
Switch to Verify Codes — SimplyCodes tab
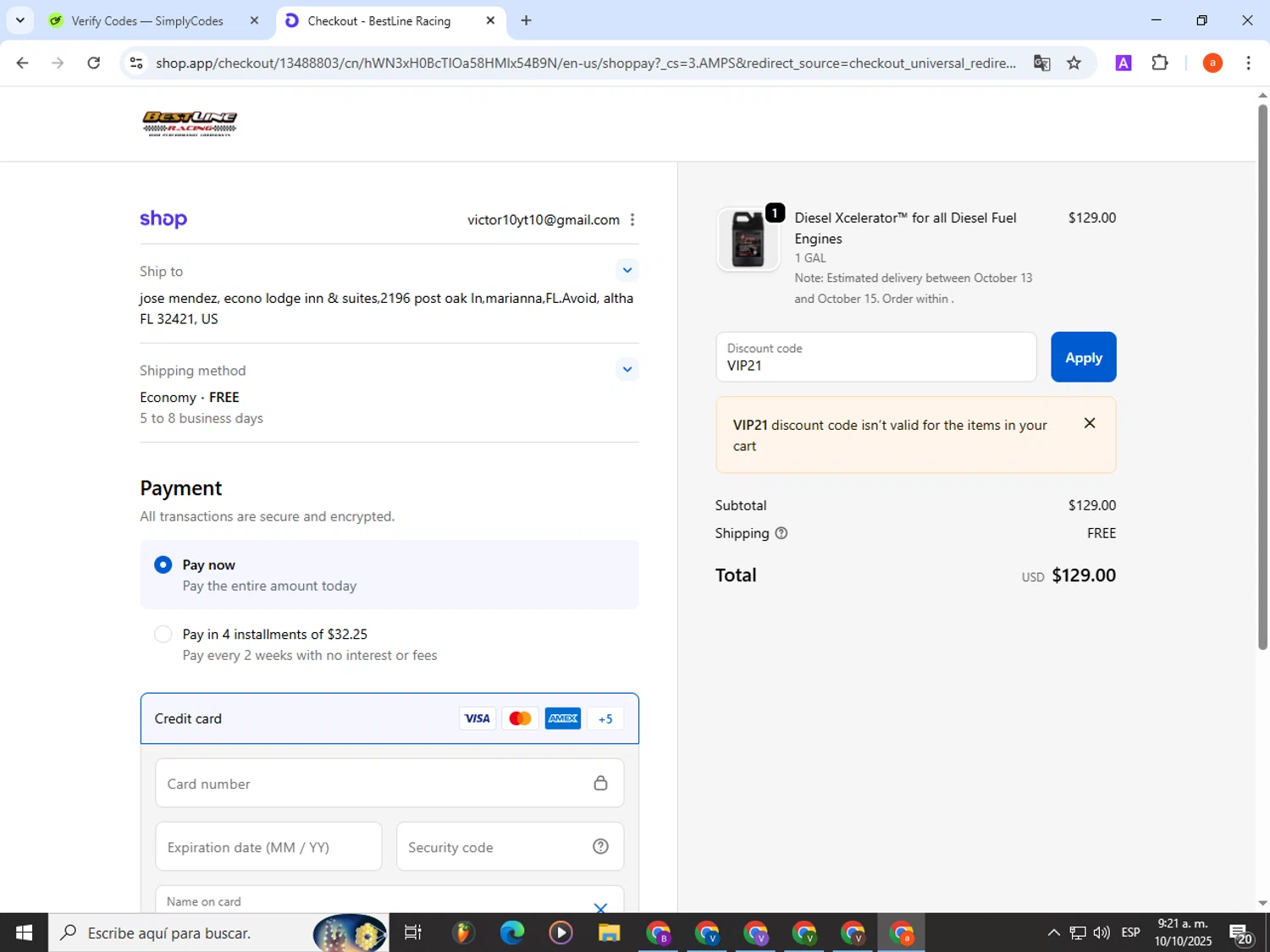point(147,21)
